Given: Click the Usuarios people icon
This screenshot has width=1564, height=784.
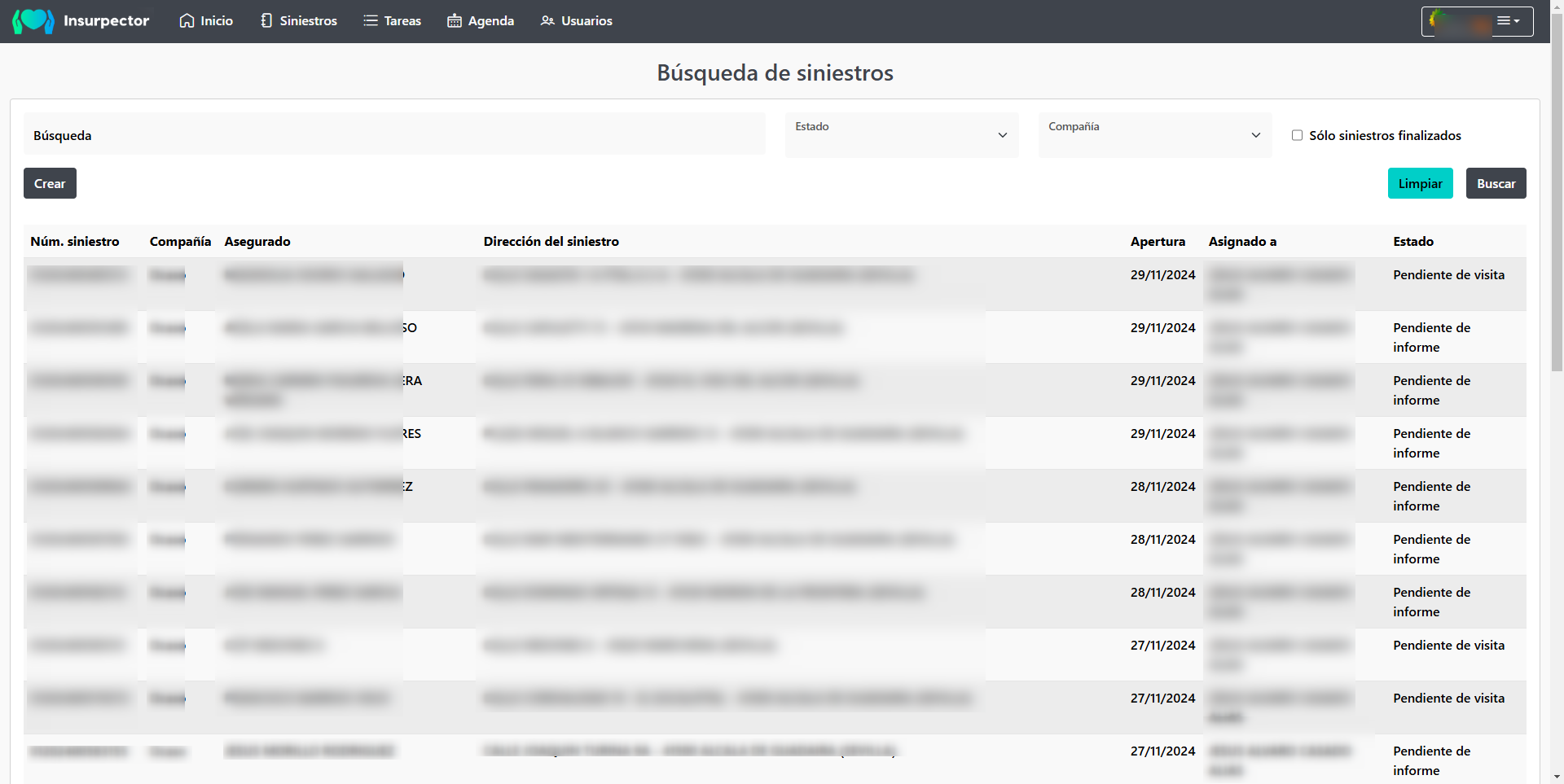Looking at the screenshot, I should [x=548, y=21].
